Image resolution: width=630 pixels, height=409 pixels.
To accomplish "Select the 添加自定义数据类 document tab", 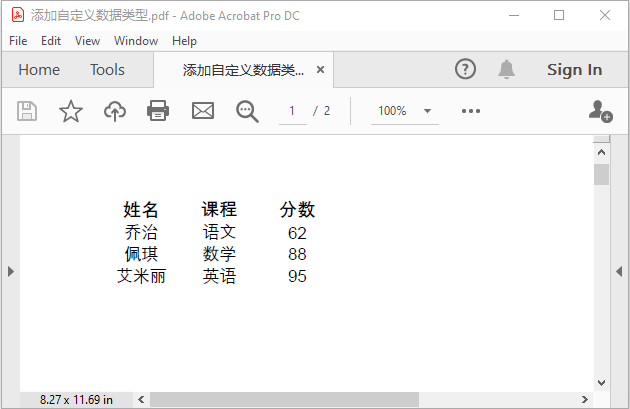I will click(x=243, y=70).
